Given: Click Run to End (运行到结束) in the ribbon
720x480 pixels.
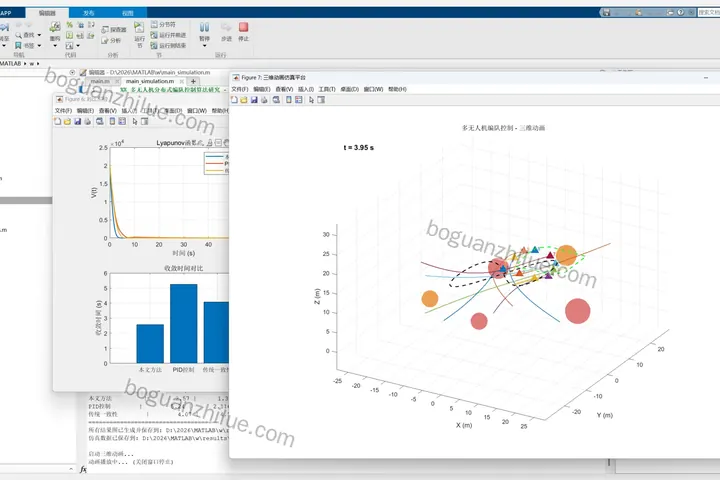Looking at the screenshot, I should click(168, 45).
